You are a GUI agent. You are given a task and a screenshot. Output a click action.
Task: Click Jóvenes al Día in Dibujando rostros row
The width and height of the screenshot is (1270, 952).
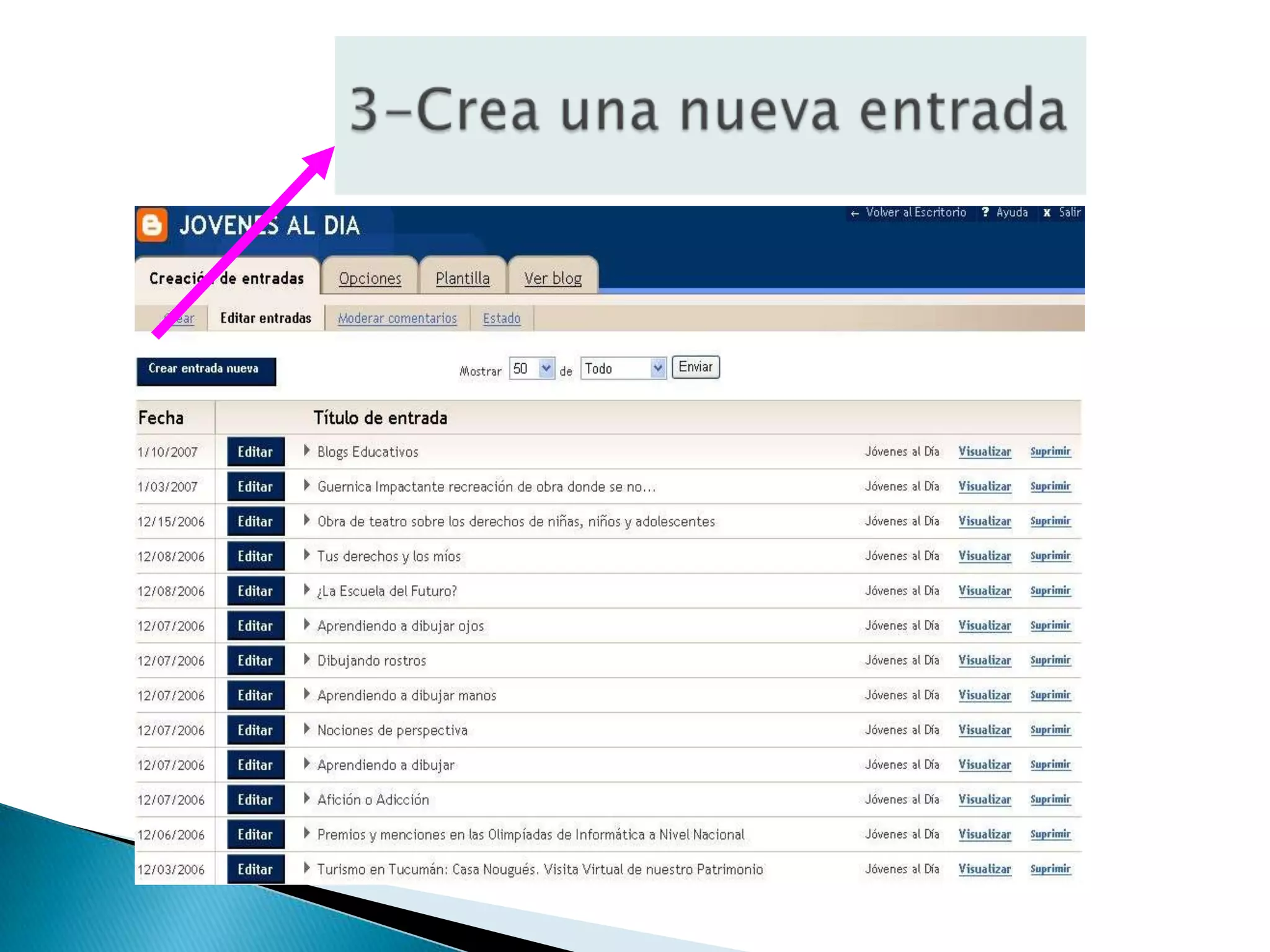[x=902, y=659]
